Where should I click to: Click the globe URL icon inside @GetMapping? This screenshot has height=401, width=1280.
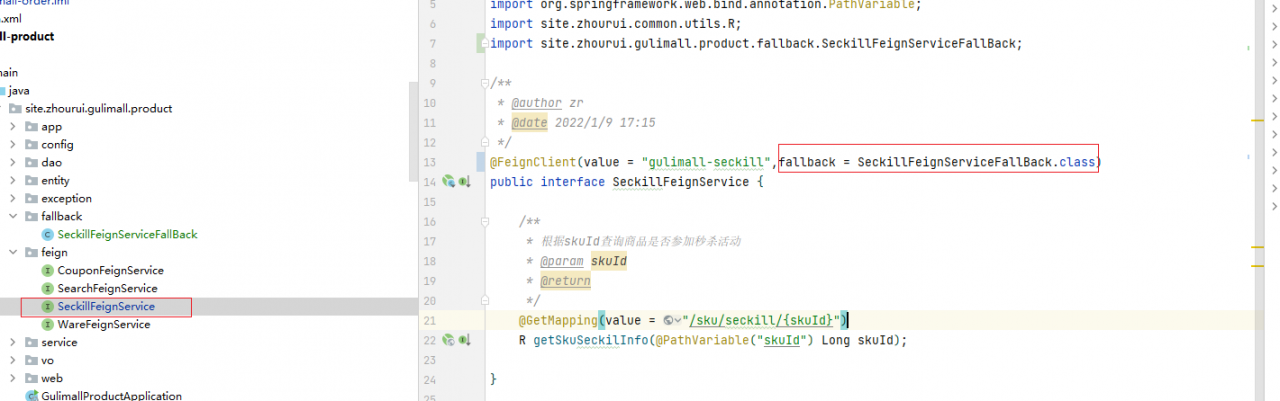click(x=669, y=320)
